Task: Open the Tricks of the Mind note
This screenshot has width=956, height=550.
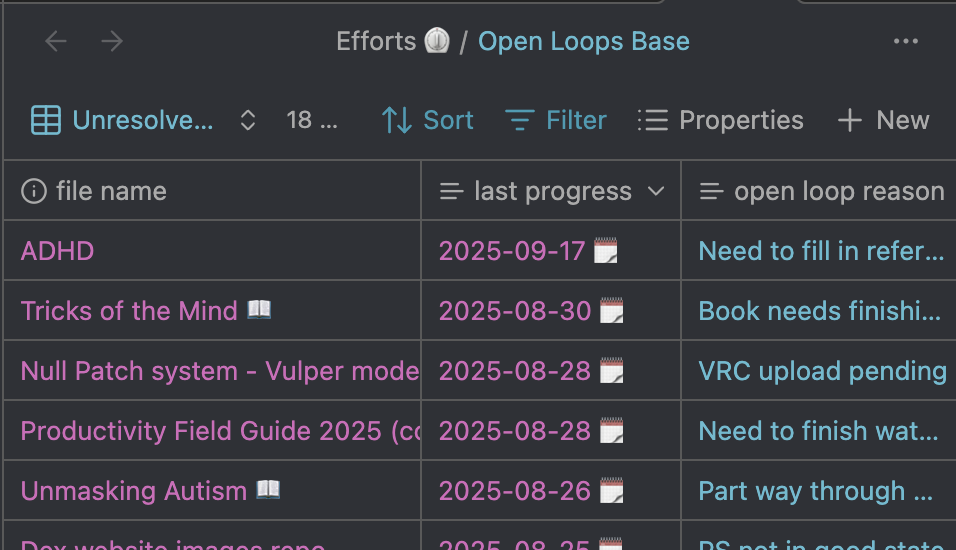Action: 129,311
